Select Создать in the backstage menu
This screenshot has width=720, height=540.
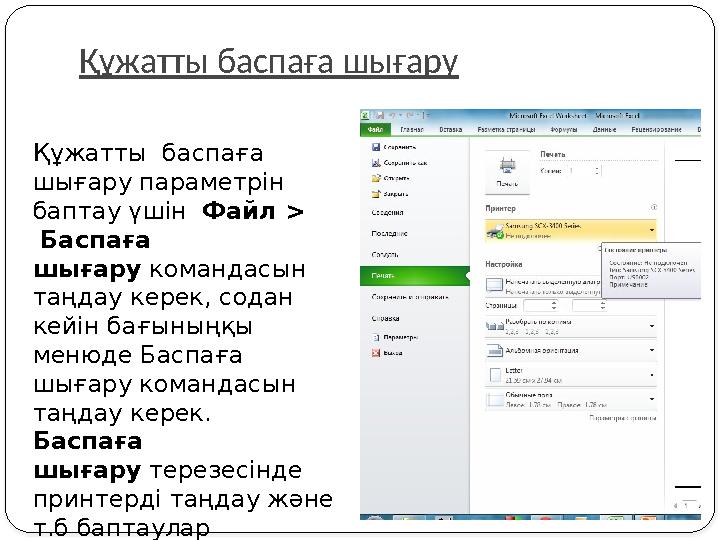coord(384,254)
